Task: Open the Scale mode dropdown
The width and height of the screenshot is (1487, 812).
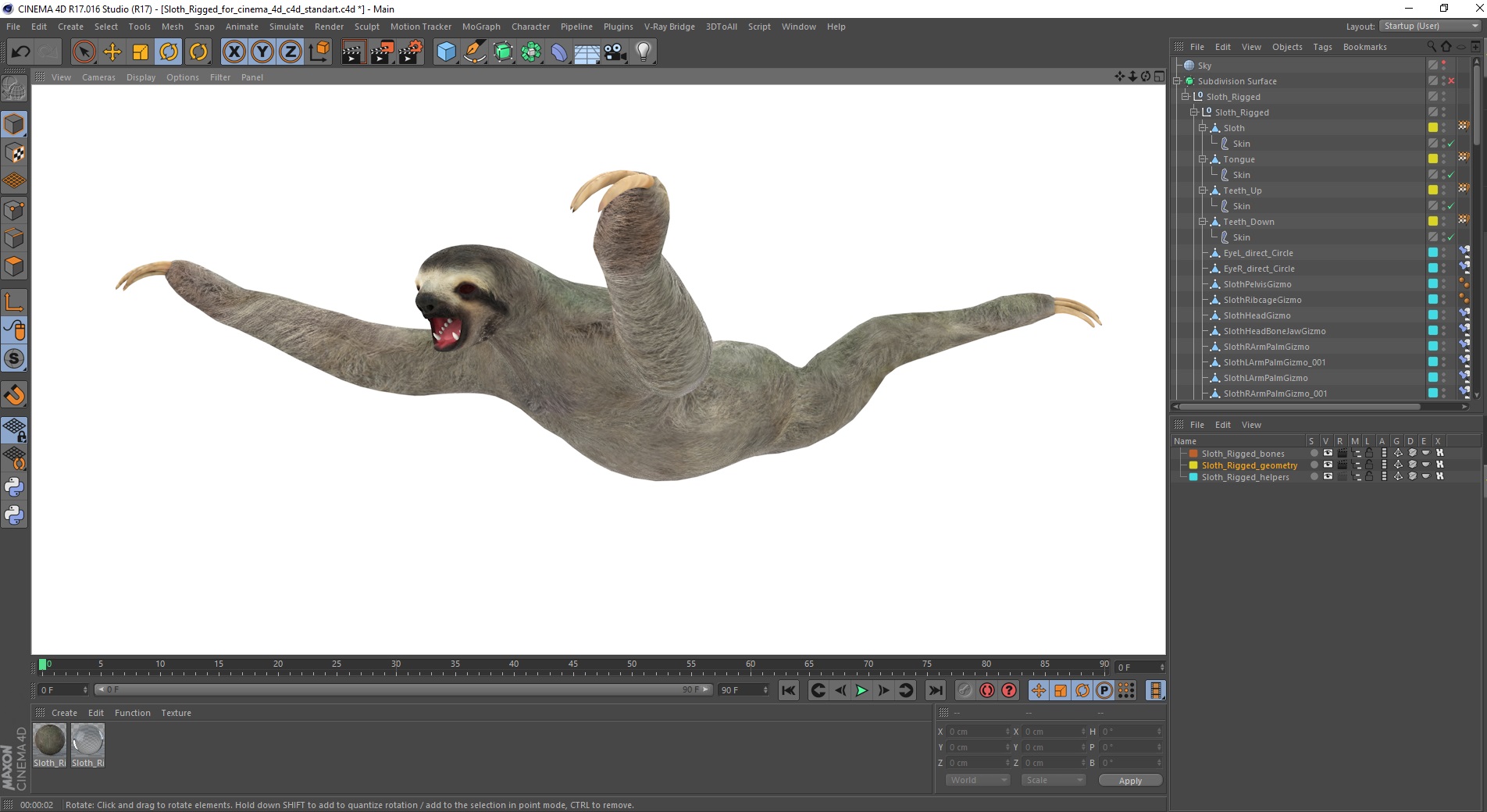Action: pos(1054,780)
